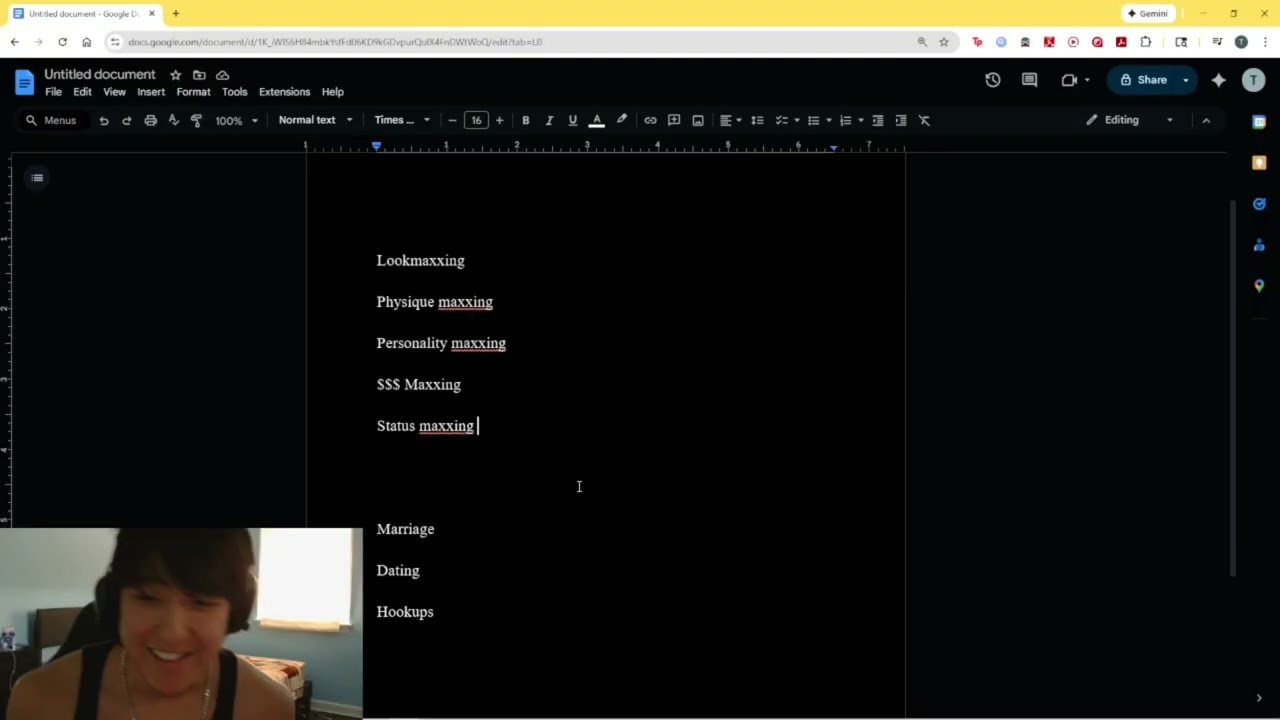Open the text color picker
Screen dimensions: 1280x720
[x=597, y=120]
